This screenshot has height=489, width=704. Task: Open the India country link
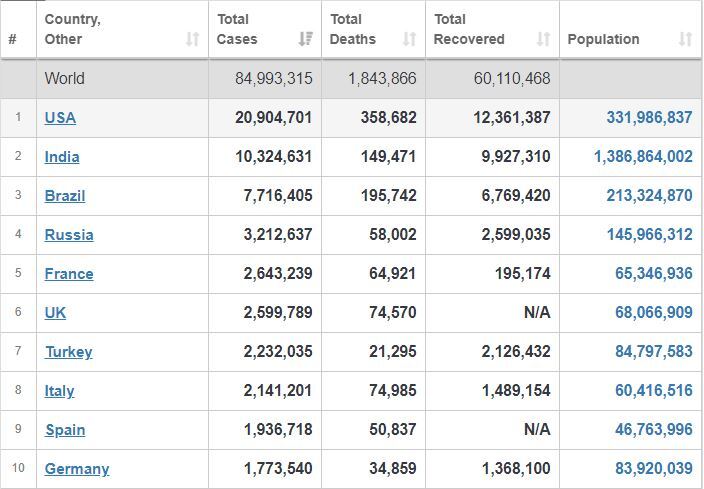pyautogui.click(x=62, y=157)
